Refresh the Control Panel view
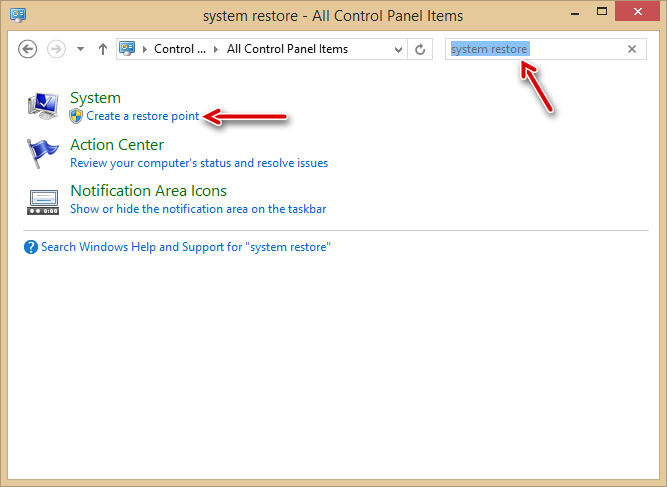 tap(420, 49)
